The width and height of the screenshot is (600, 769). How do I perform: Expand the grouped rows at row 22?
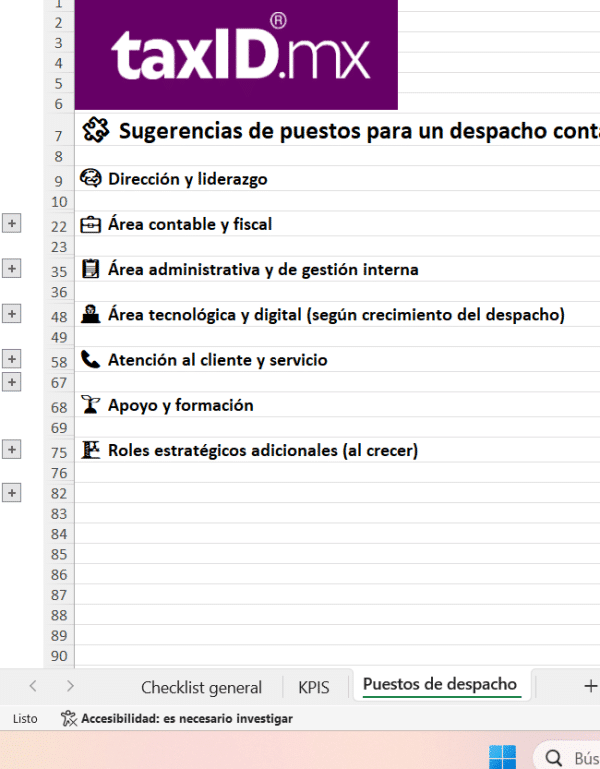click(12, 224)
